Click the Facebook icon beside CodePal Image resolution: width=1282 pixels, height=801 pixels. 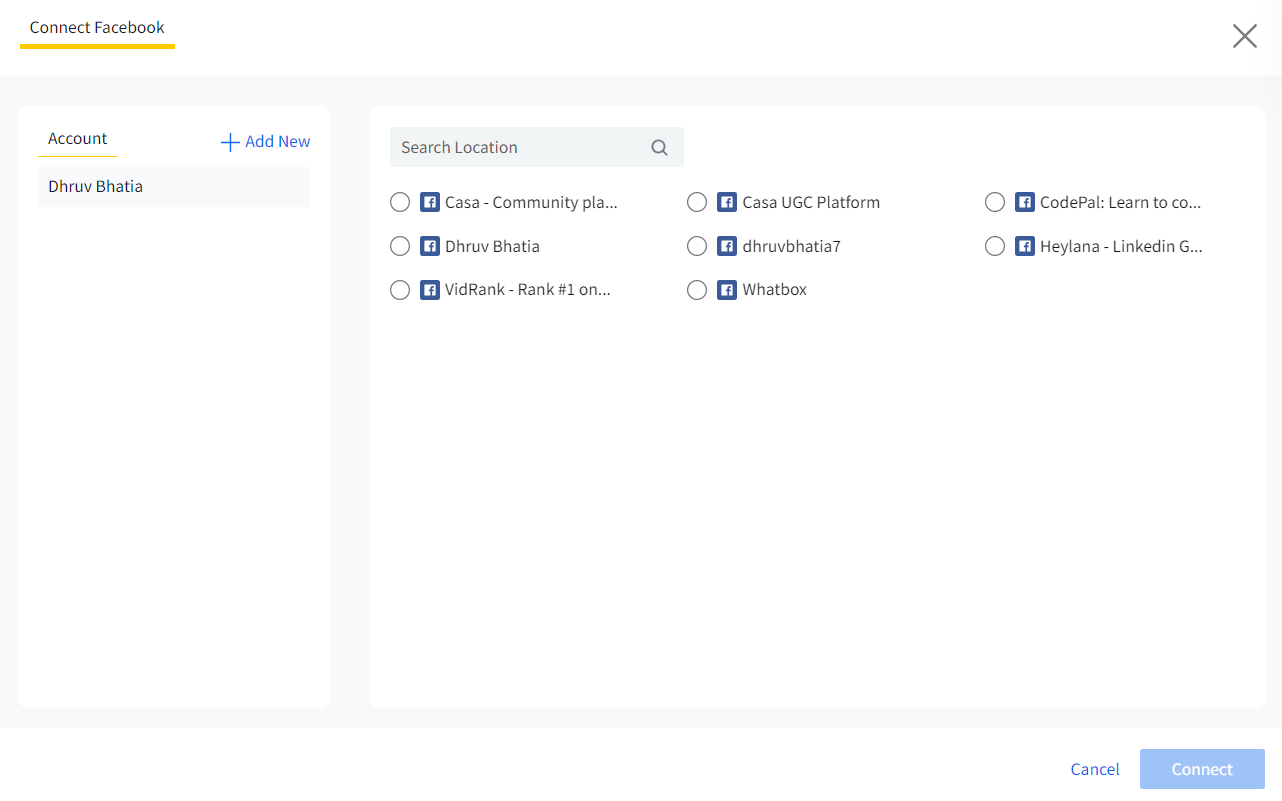1025,202
